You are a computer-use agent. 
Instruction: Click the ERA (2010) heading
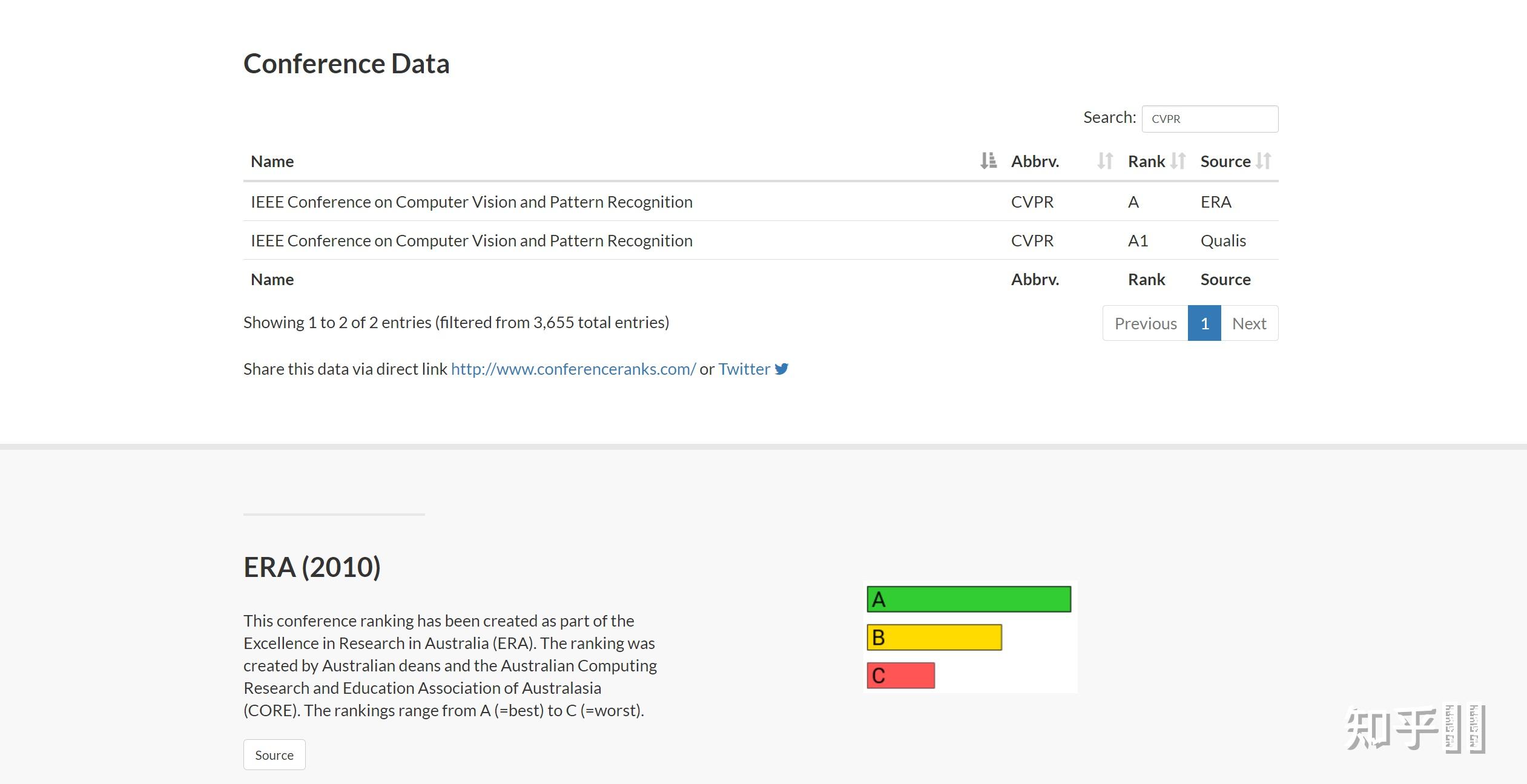coord(312,567)
